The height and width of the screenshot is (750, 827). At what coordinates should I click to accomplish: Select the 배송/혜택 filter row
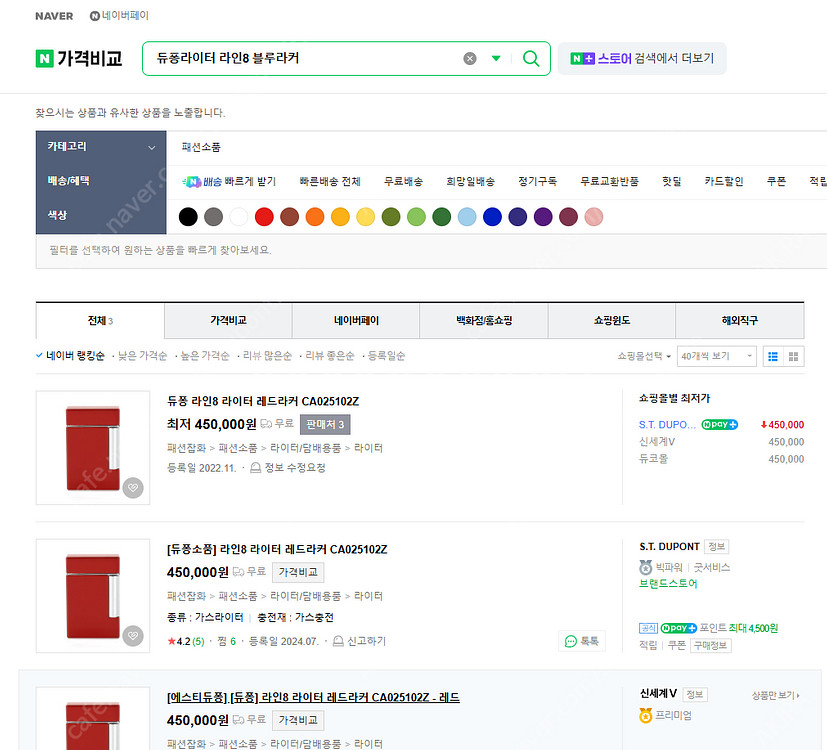pos(101,181)
